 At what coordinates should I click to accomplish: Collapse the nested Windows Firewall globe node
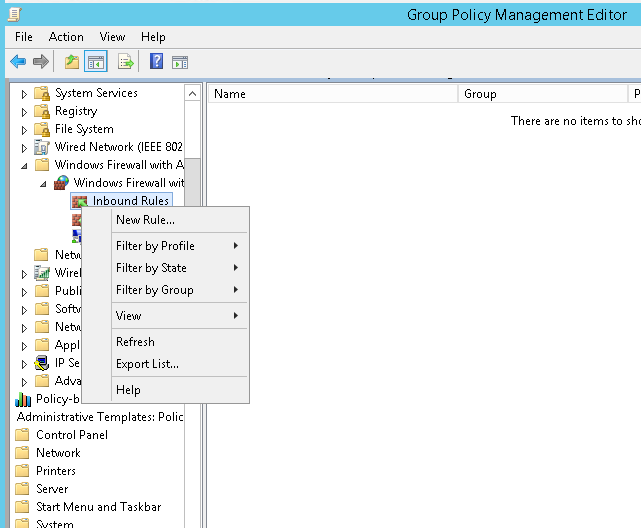[x=43, y=184]
